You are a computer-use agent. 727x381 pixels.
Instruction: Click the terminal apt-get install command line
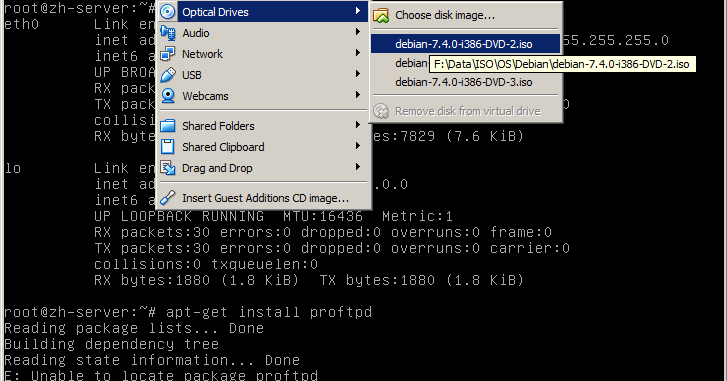click(188, 312)
